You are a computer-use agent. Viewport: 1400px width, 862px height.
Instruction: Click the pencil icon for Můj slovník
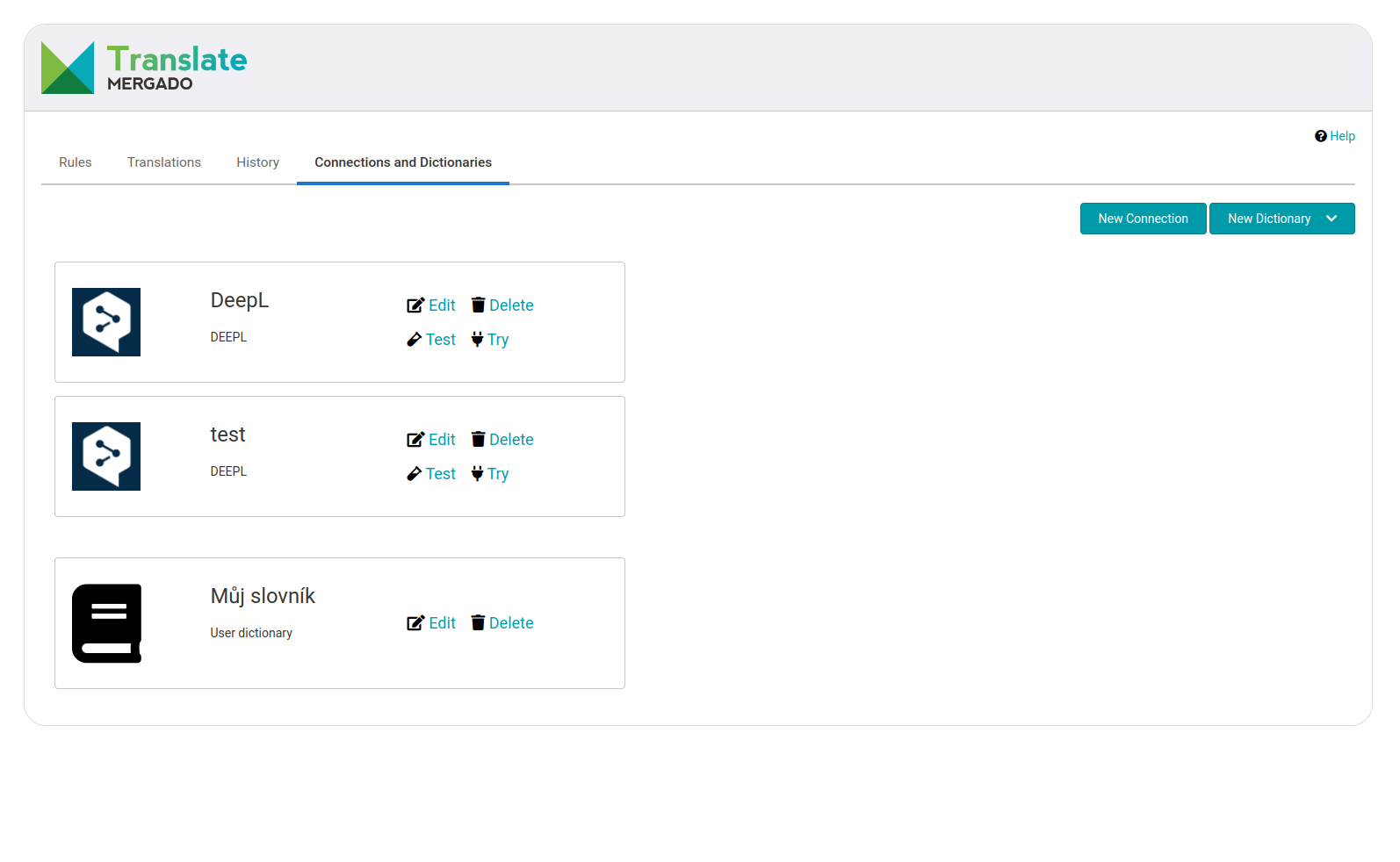[x=415, y=623]
